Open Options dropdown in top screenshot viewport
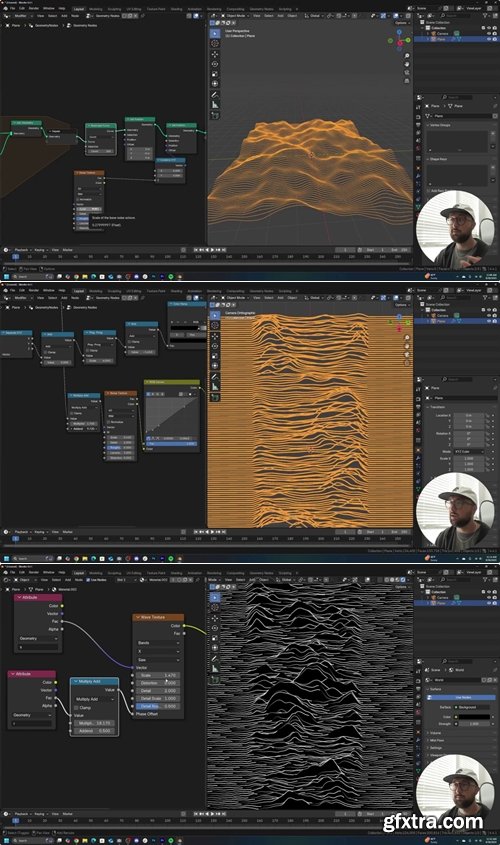The width and height of the screenshot is (500, 845). click(401, 23)
